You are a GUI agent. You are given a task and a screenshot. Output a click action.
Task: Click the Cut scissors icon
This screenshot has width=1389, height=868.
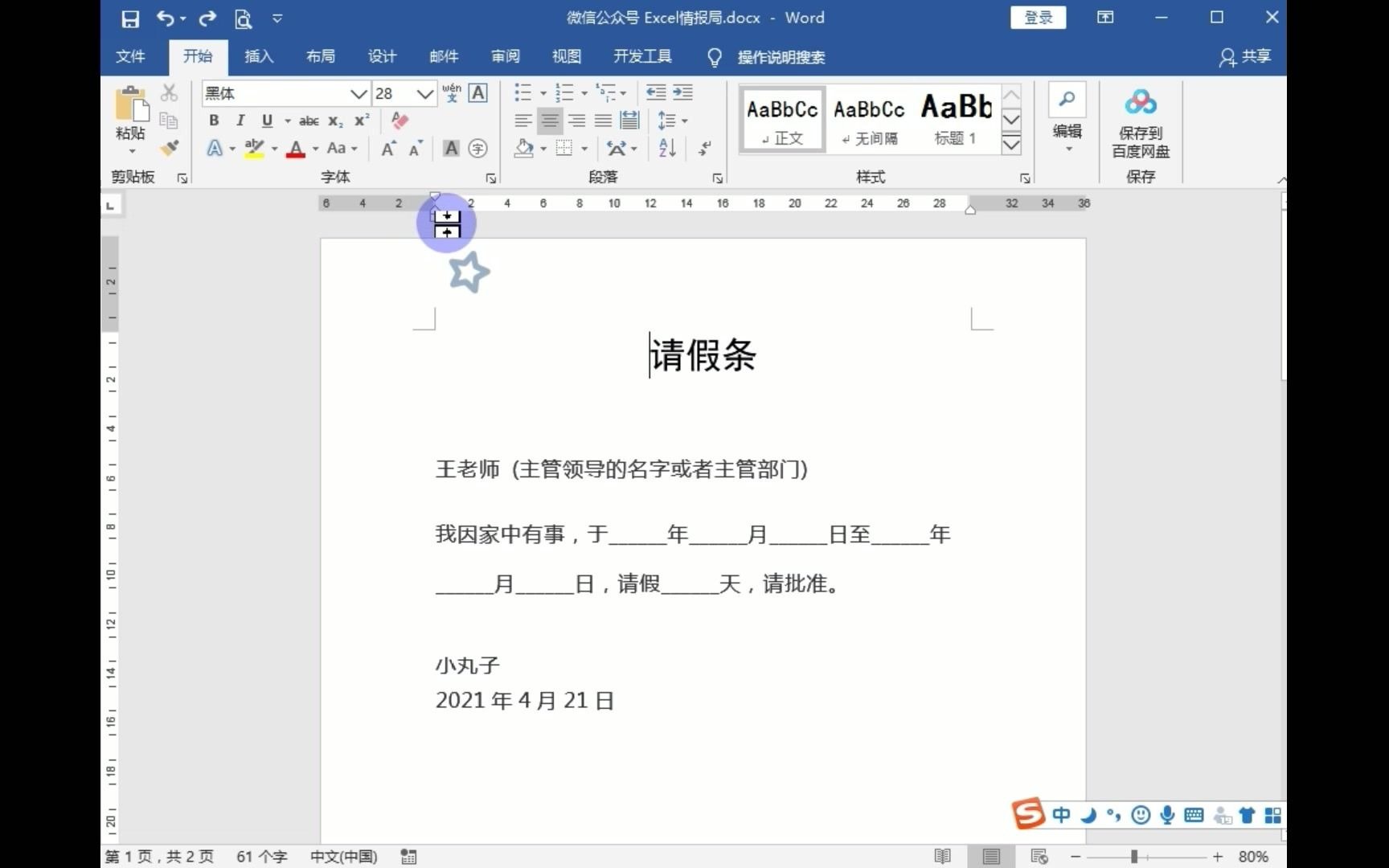coord(169,92)
